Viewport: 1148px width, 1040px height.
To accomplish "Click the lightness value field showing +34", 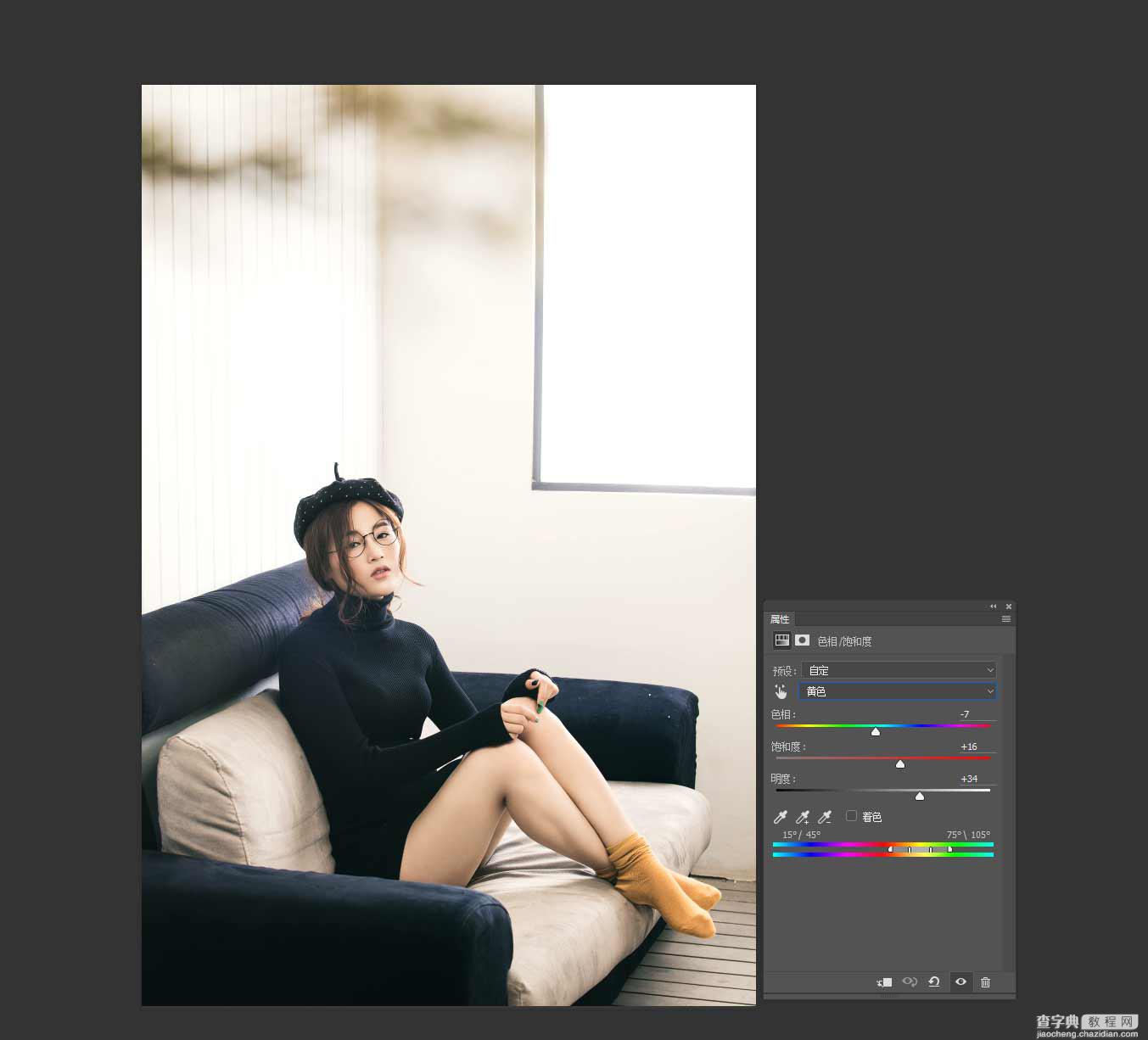I will coord(977,779).
